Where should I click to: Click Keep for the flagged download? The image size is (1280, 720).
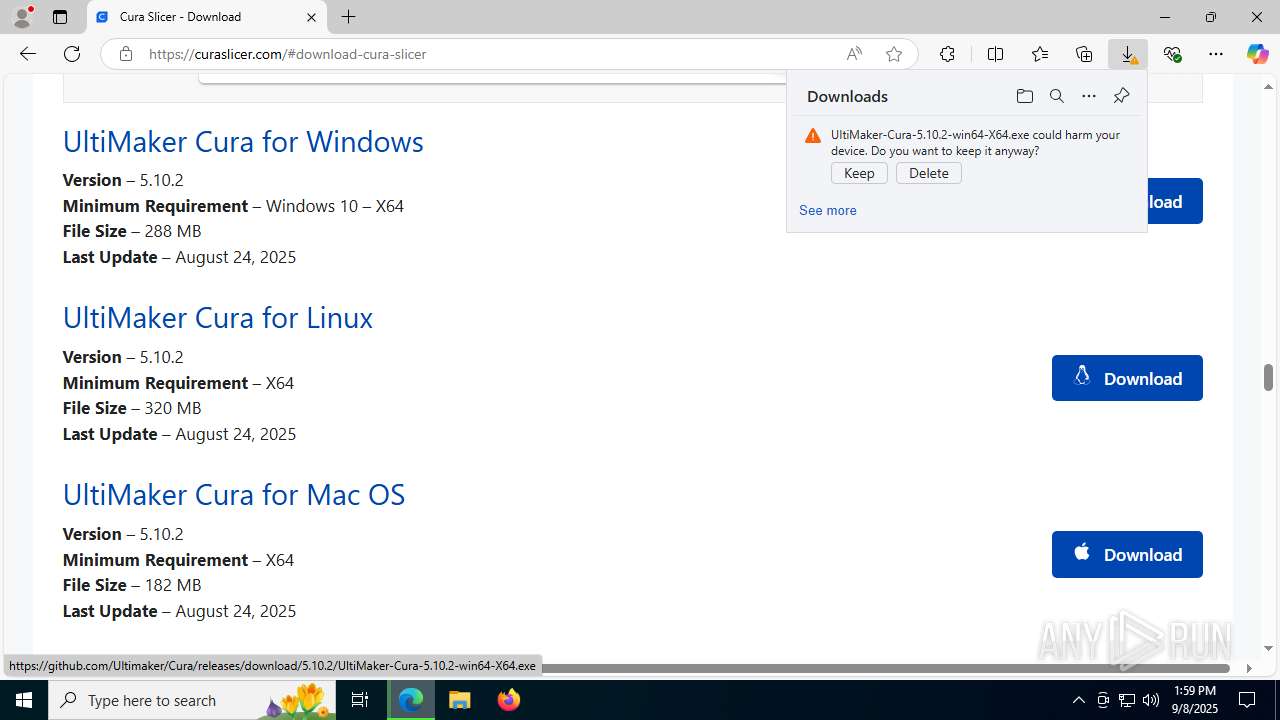click(x=859, y=173)
